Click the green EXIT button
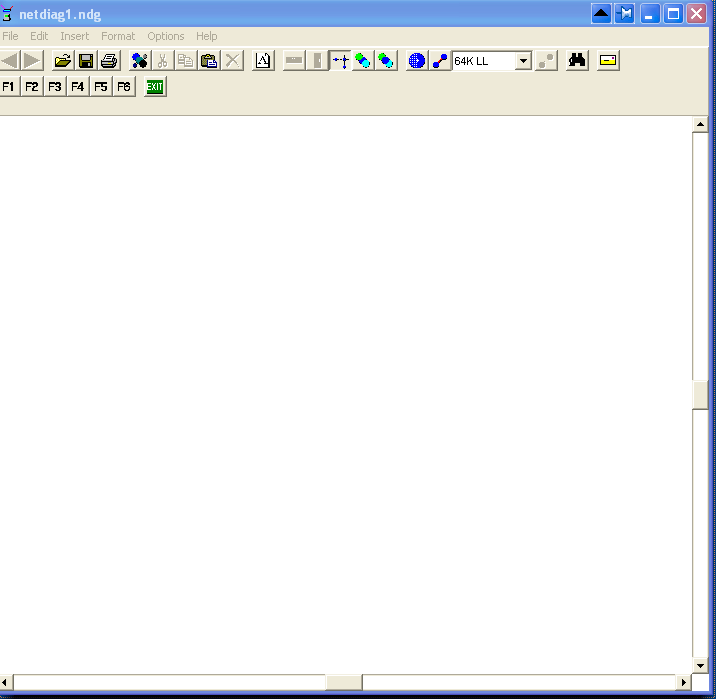Viewport: 716px width, 699px height. pyautogui.click(x=155, y=86)
